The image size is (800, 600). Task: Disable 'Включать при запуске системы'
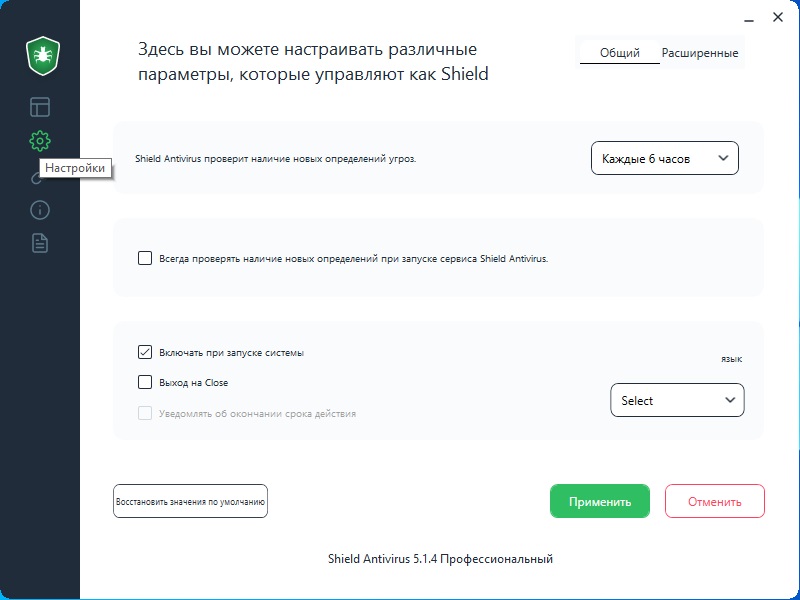pyautogui.click(x=144, y=352)
